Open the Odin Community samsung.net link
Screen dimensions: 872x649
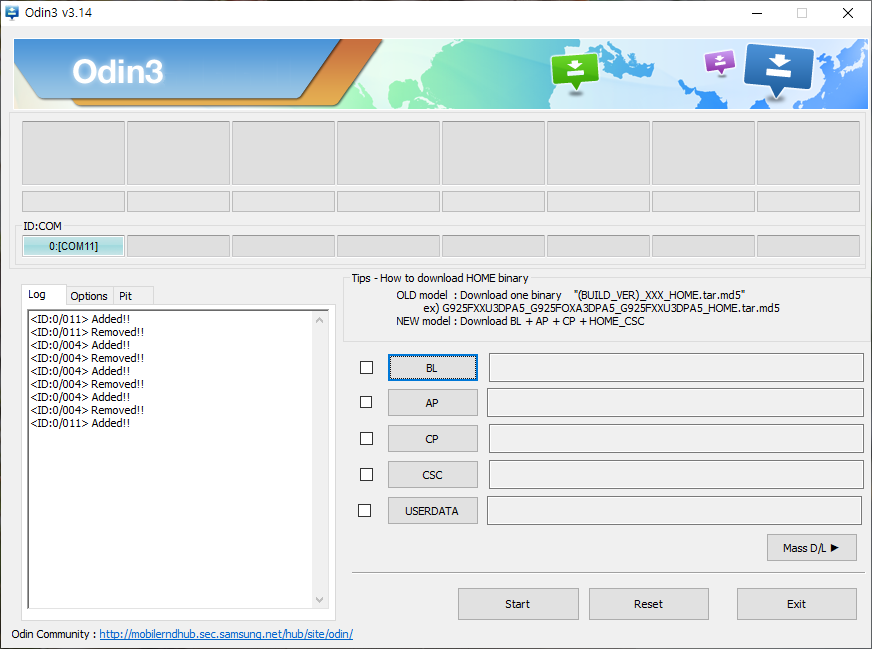(x=226, y=634)
